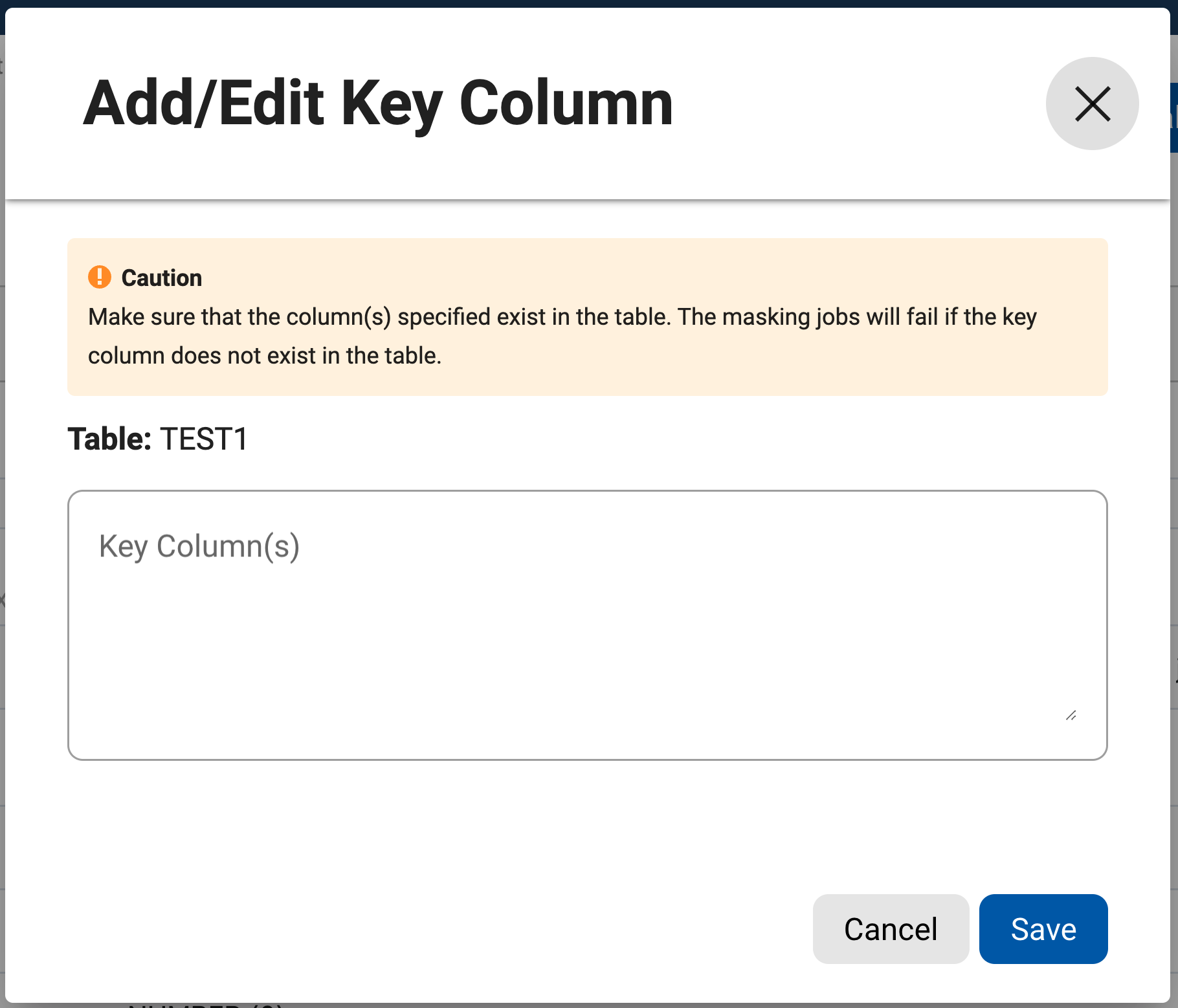Select the circular close icon at top right
The height and width of the screenshot is (1008, 1178).
(x=1092, y=104)
